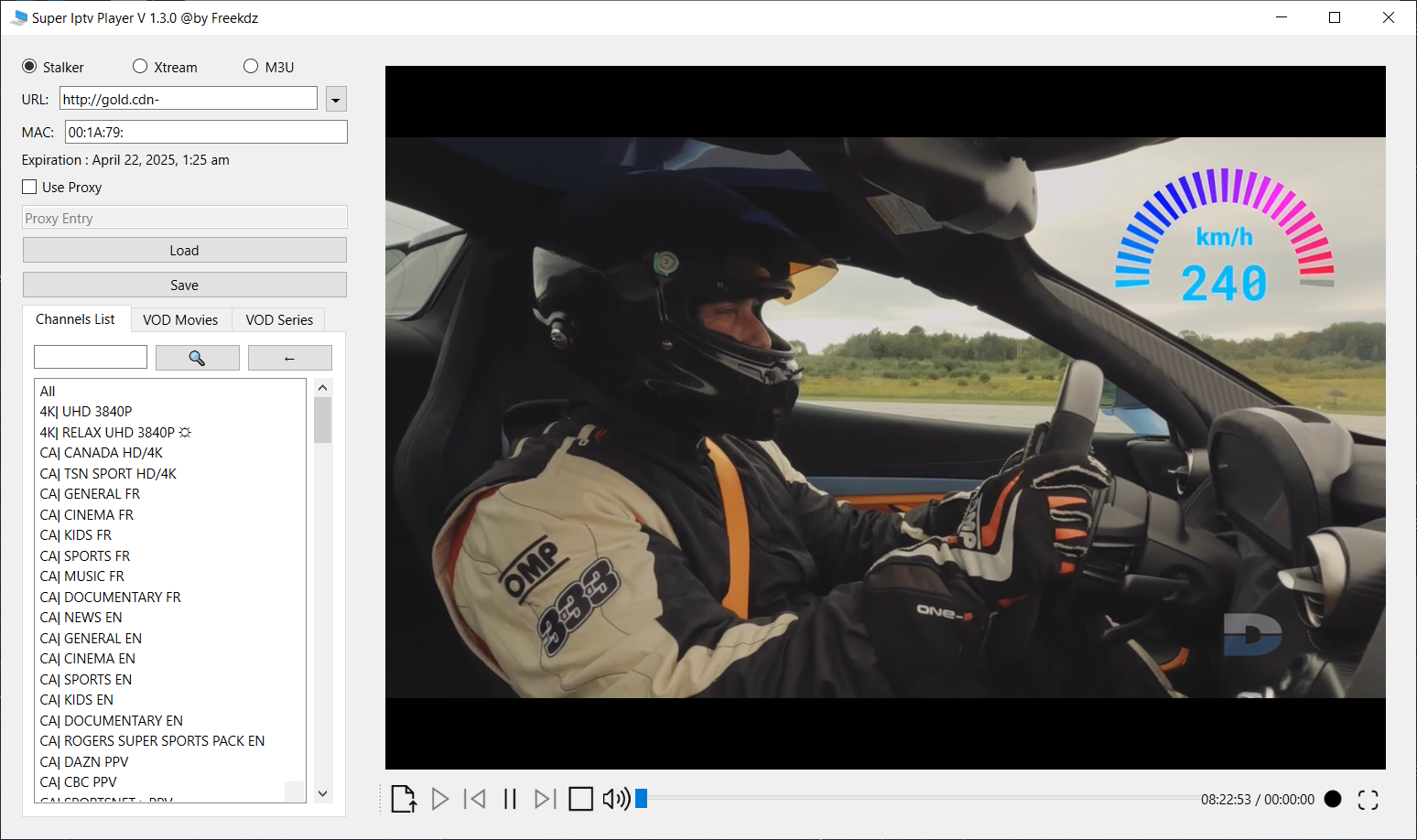Start recording with the black circle button
This screenshot has height=840, width=1417.
pos(1333,799)
